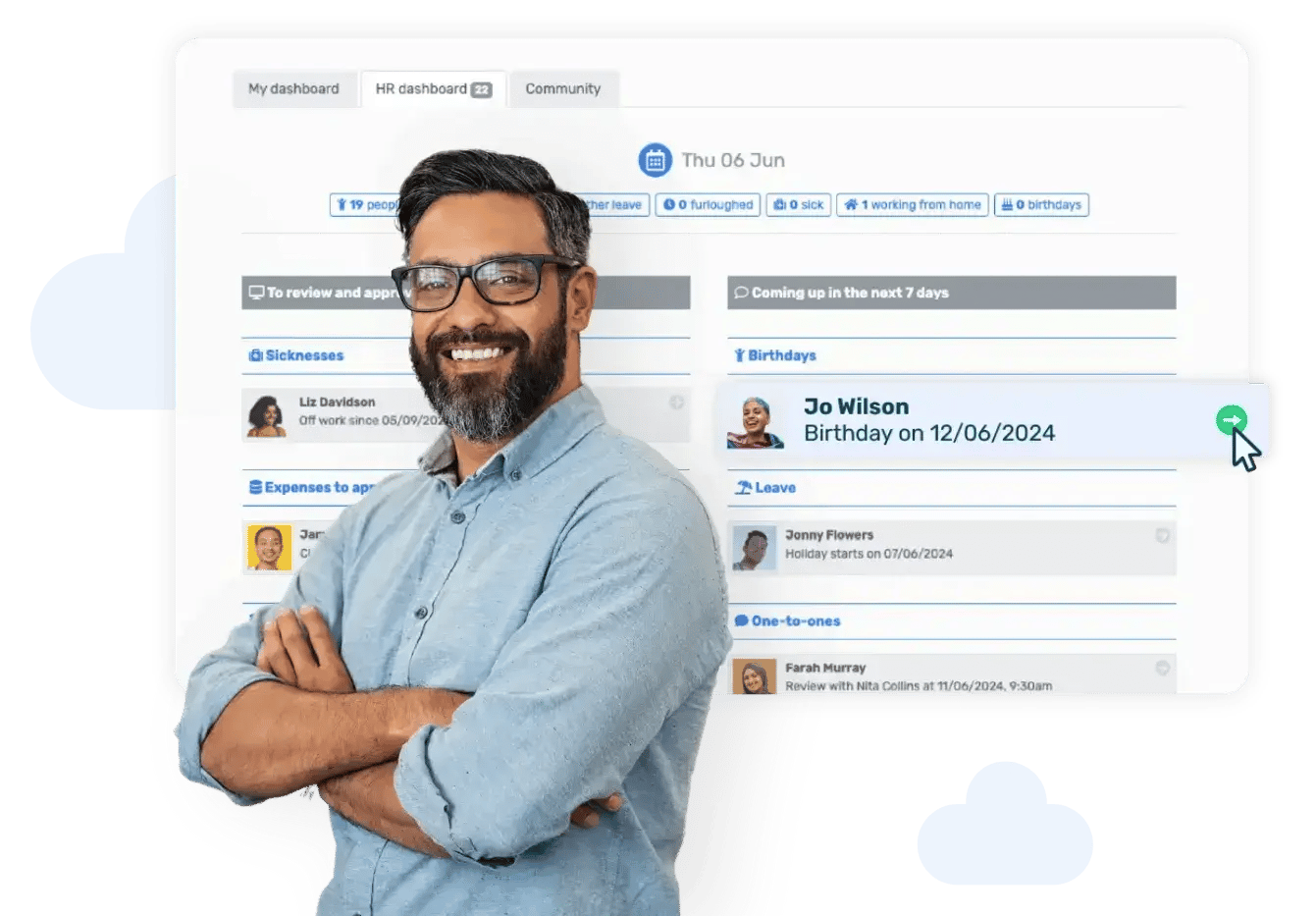Click the speech bubble icon in One-to-ones heading
Screen dimensions: 1316x916
741,620
